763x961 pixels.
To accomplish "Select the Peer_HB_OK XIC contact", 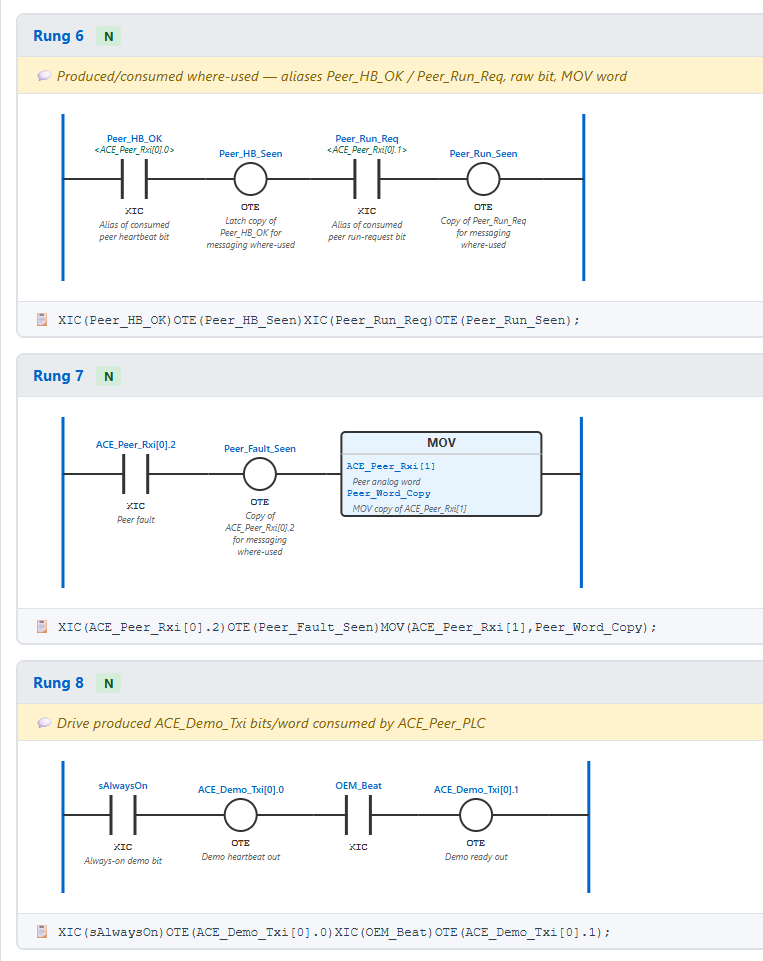I will coord(134,179).
